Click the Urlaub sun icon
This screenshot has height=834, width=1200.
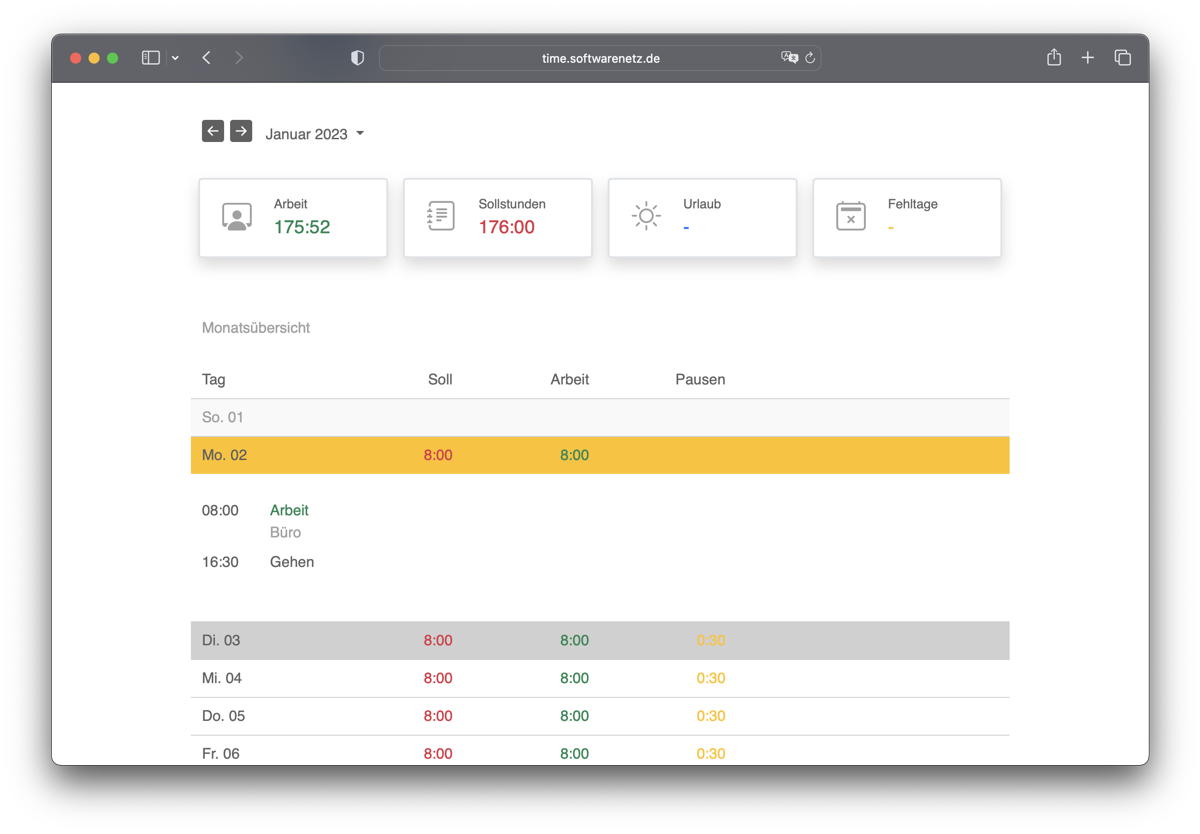click(x=646, y=217)
